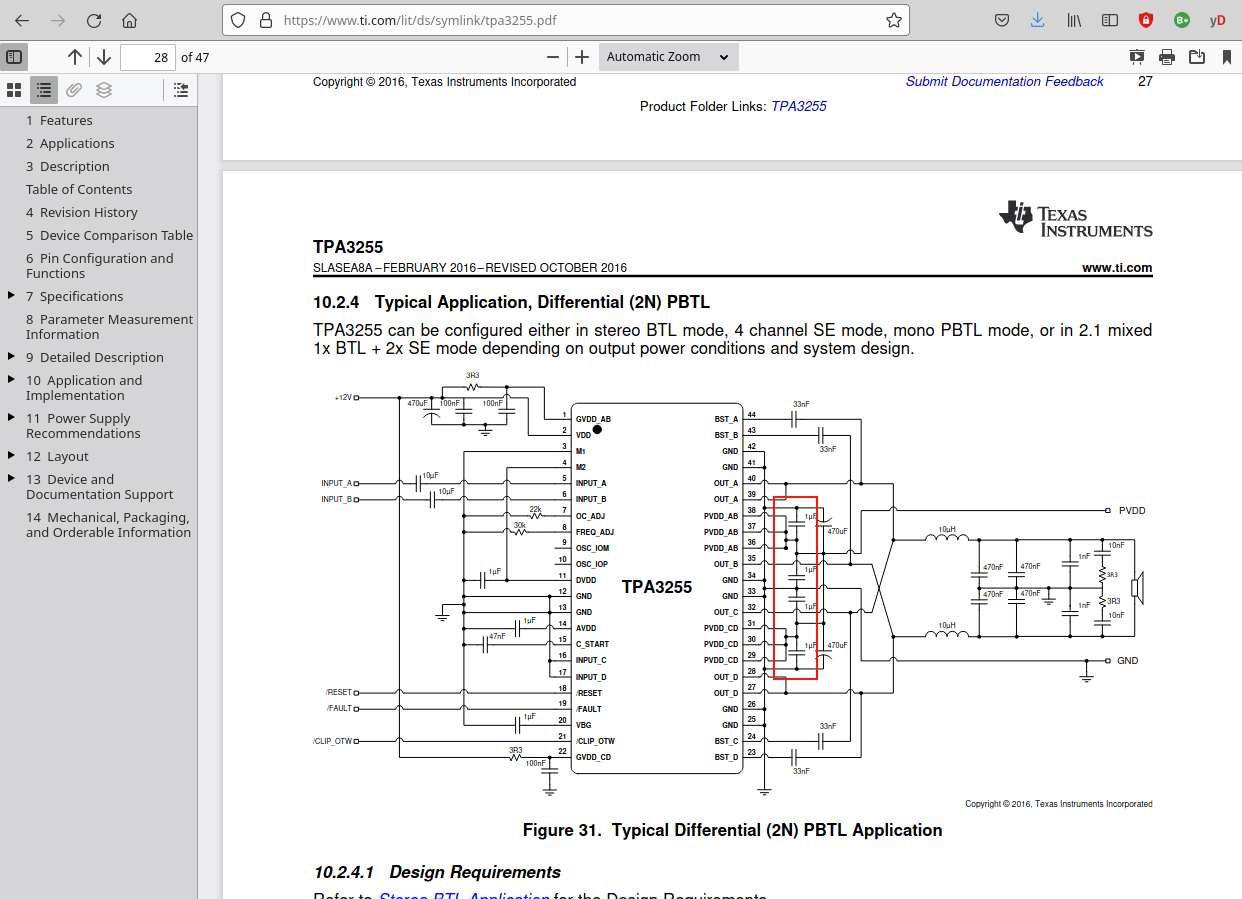This screenshot has height=899, width=1242.
Task: Click the 'of 47' page count label
Action: pyautogui.click(x=195, y=57)
